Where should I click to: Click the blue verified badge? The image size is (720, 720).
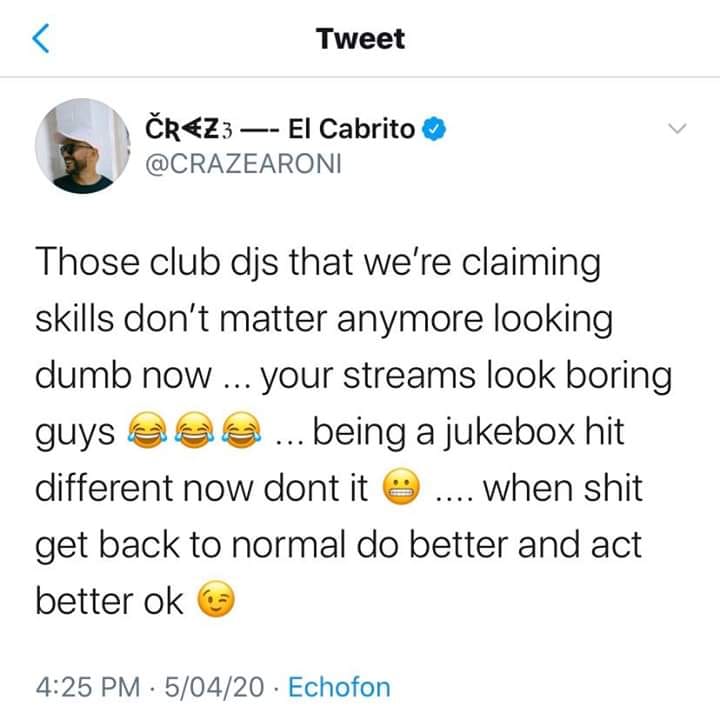[434, 129]
